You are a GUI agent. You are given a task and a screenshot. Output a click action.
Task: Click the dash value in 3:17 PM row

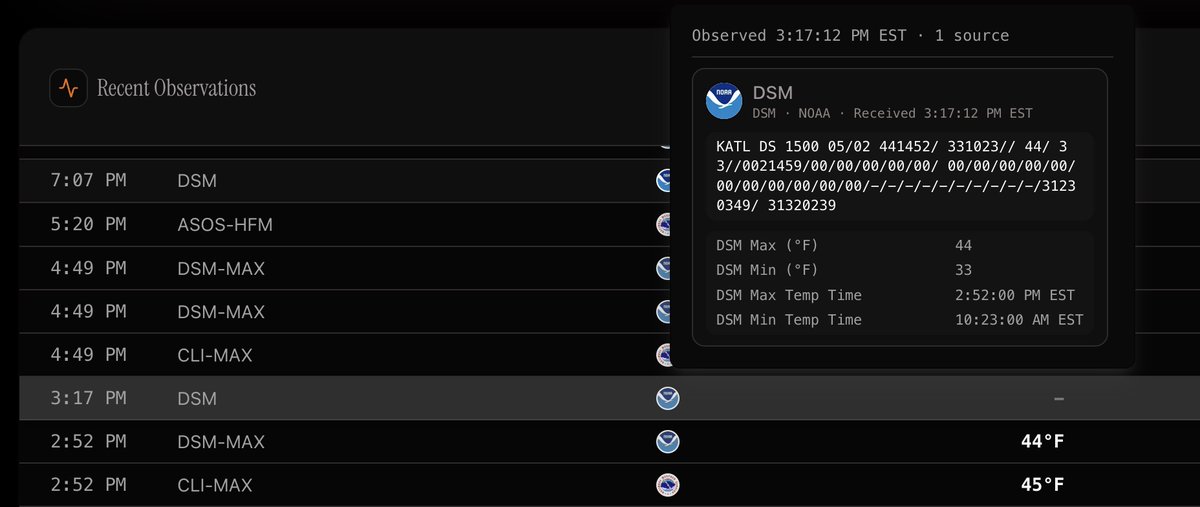tap(1058, 398)
